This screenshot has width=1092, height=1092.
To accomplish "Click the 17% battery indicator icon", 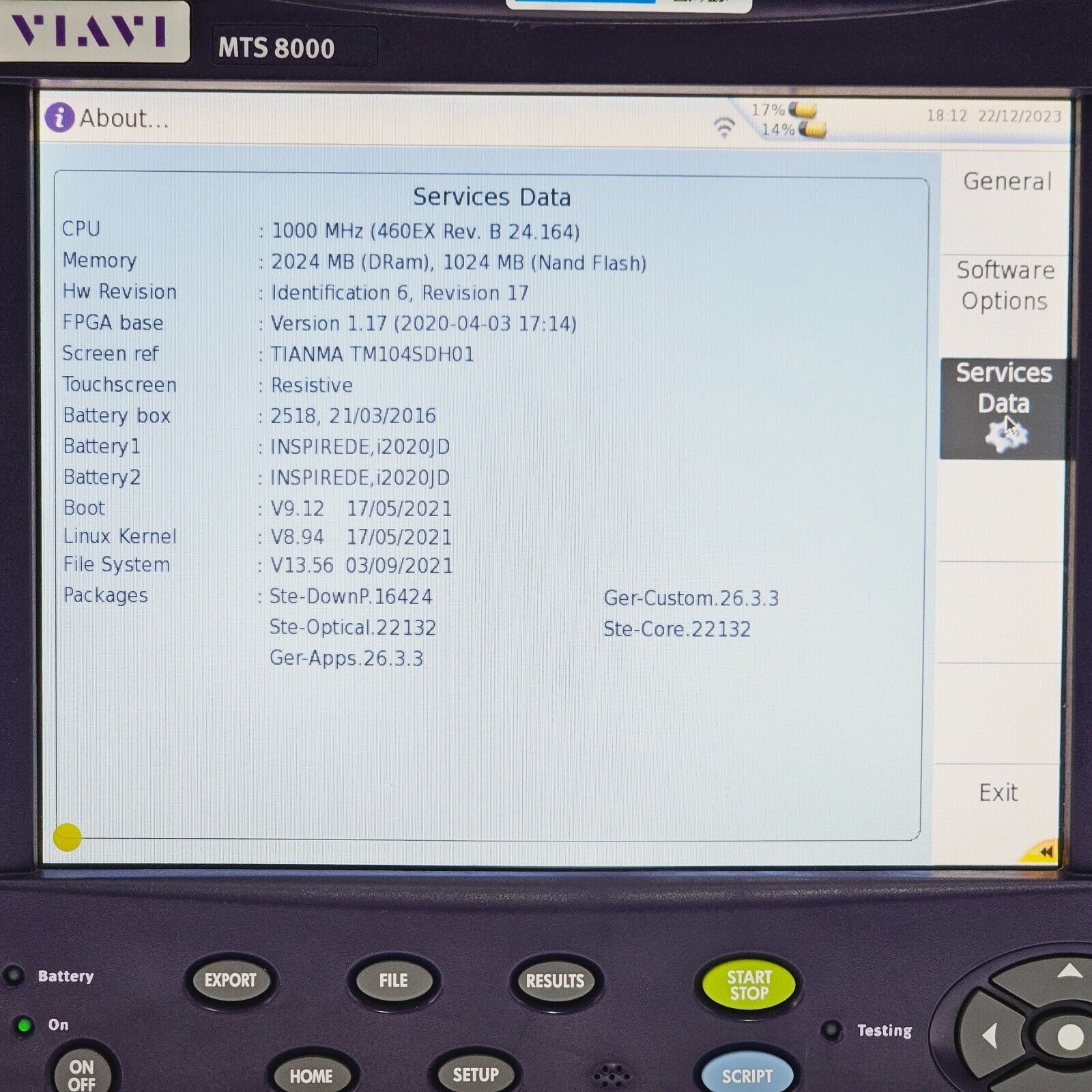I will (x=803, y=110).
